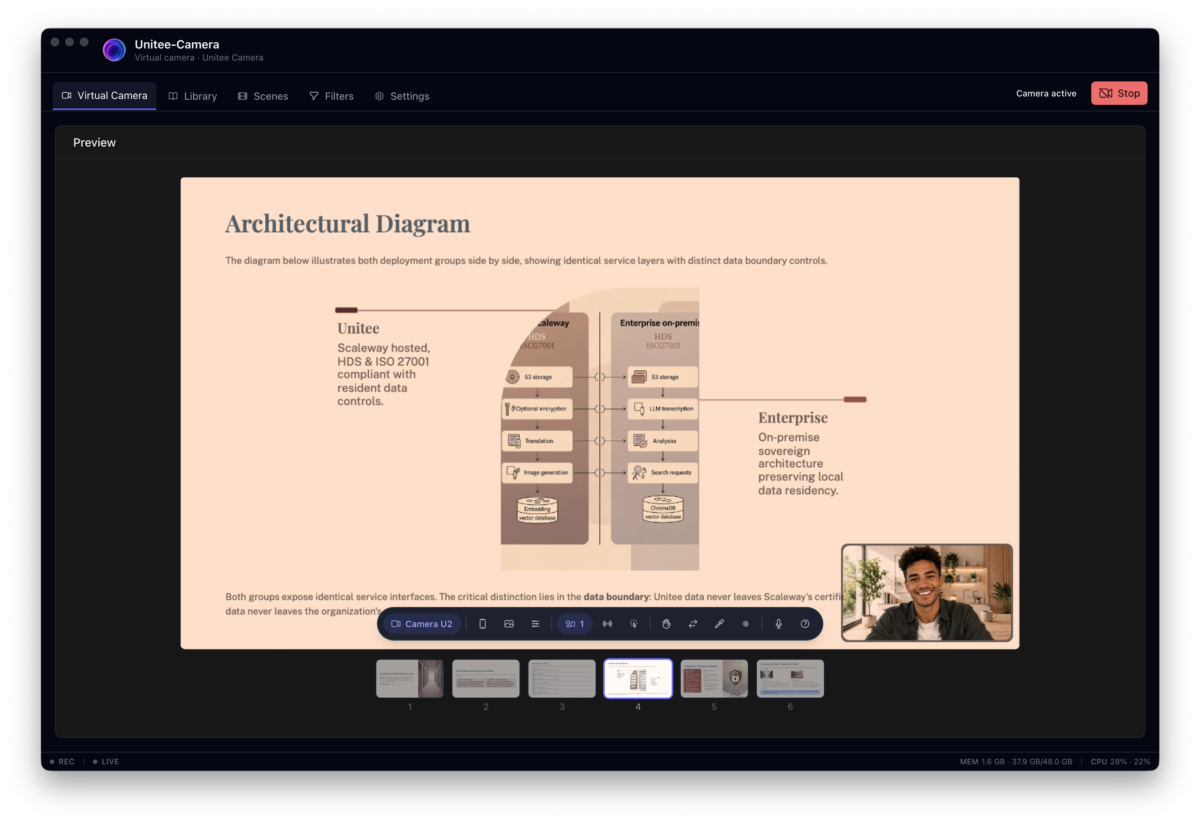Open the image background icon in toolbar
The height and width of the screenshot is (825, 1200).
(509, 624)
